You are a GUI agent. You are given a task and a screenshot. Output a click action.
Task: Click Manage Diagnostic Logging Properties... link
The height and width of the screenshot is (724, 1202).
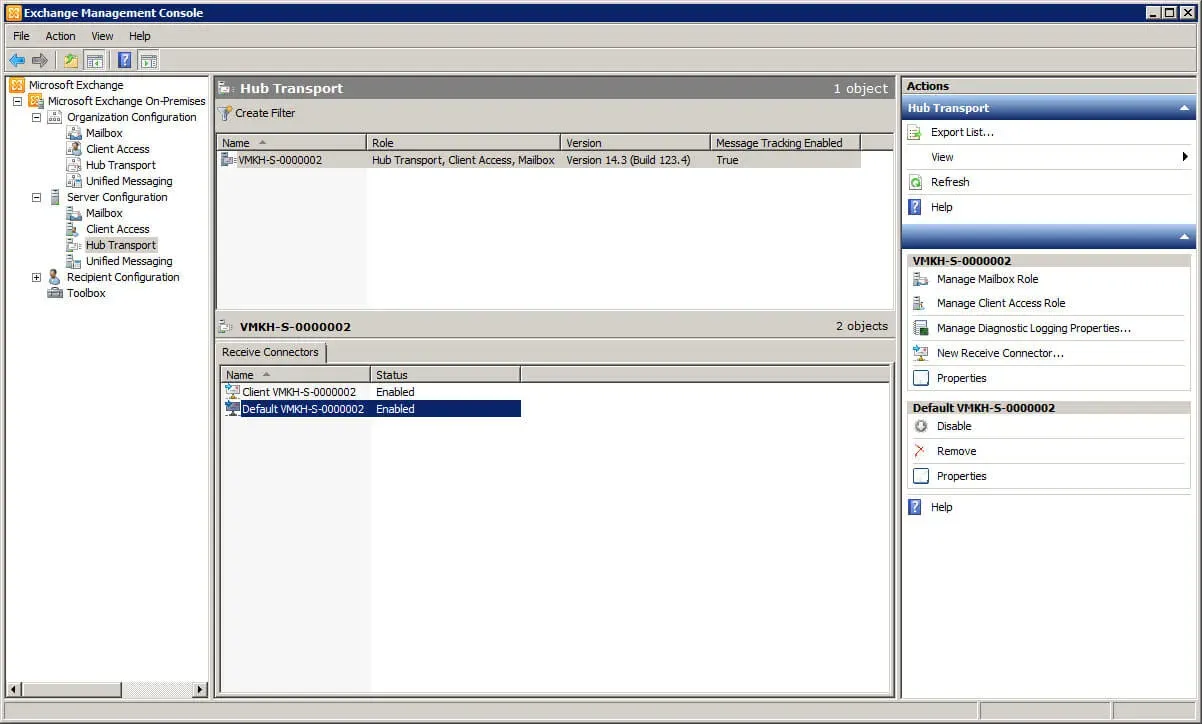(1034, 328)
